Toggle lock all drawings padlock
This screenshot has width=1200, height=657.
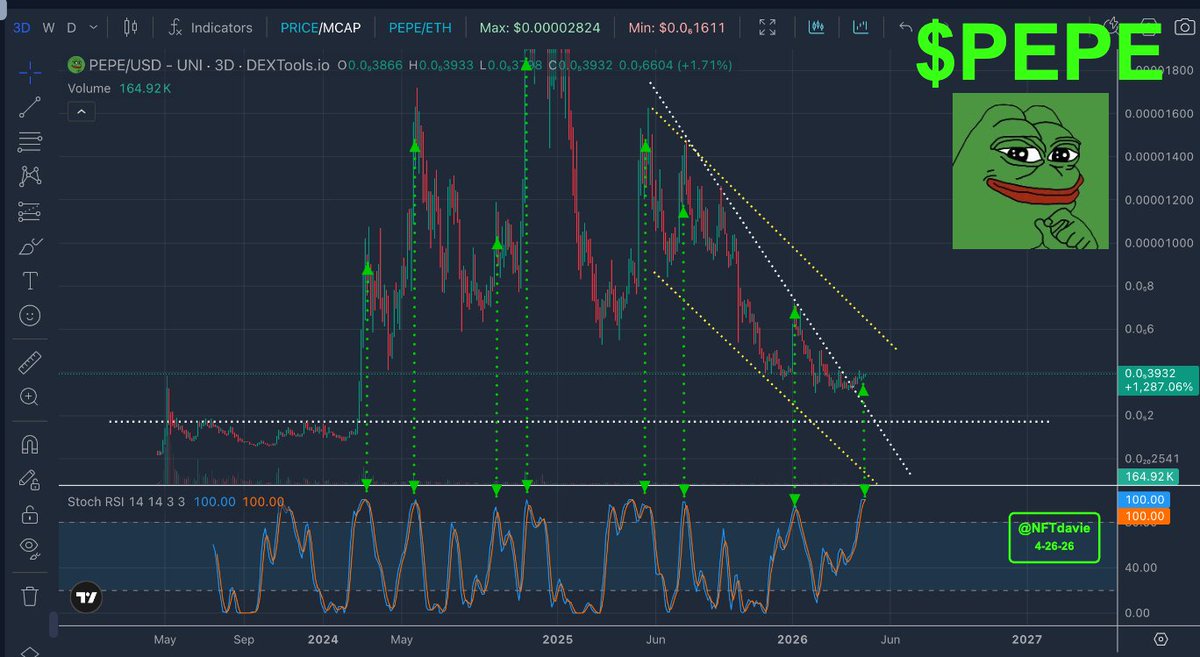pos(30,514)
